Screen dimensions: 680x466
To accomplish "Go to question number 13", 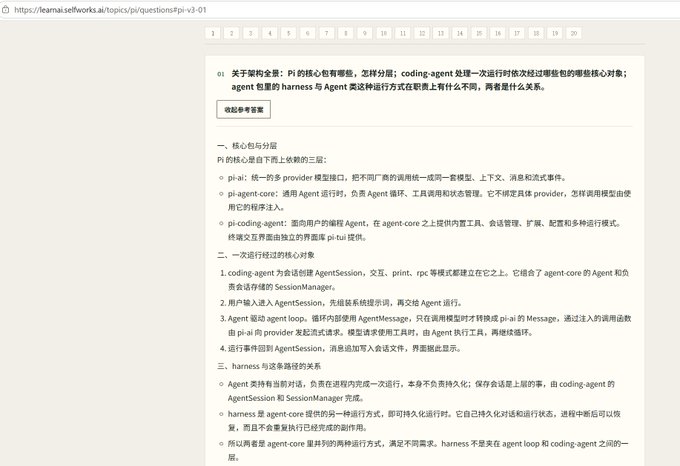I will [441, 33].
